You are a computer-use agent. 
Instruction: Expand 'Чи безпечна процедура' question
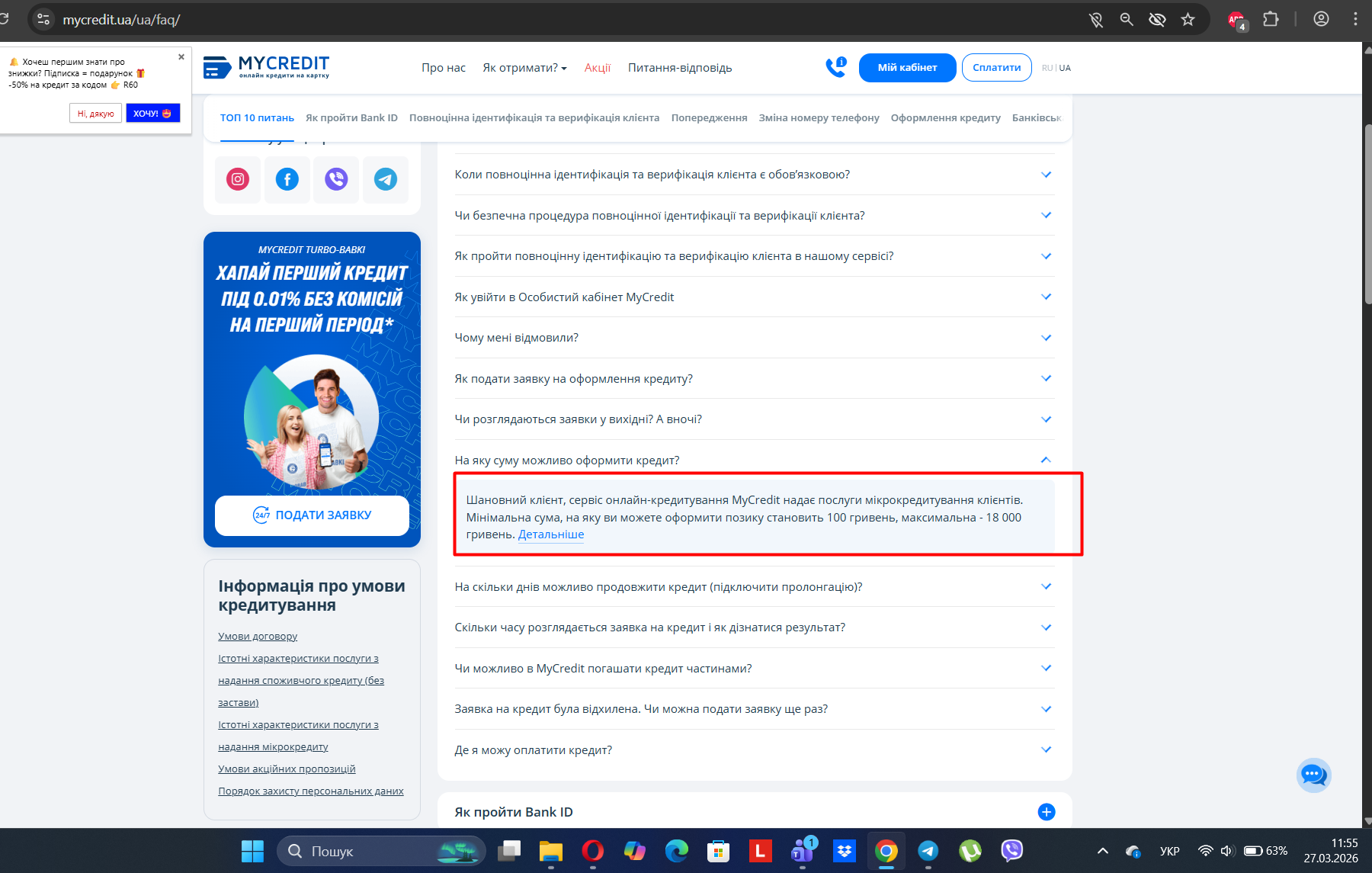pos(755,216)
